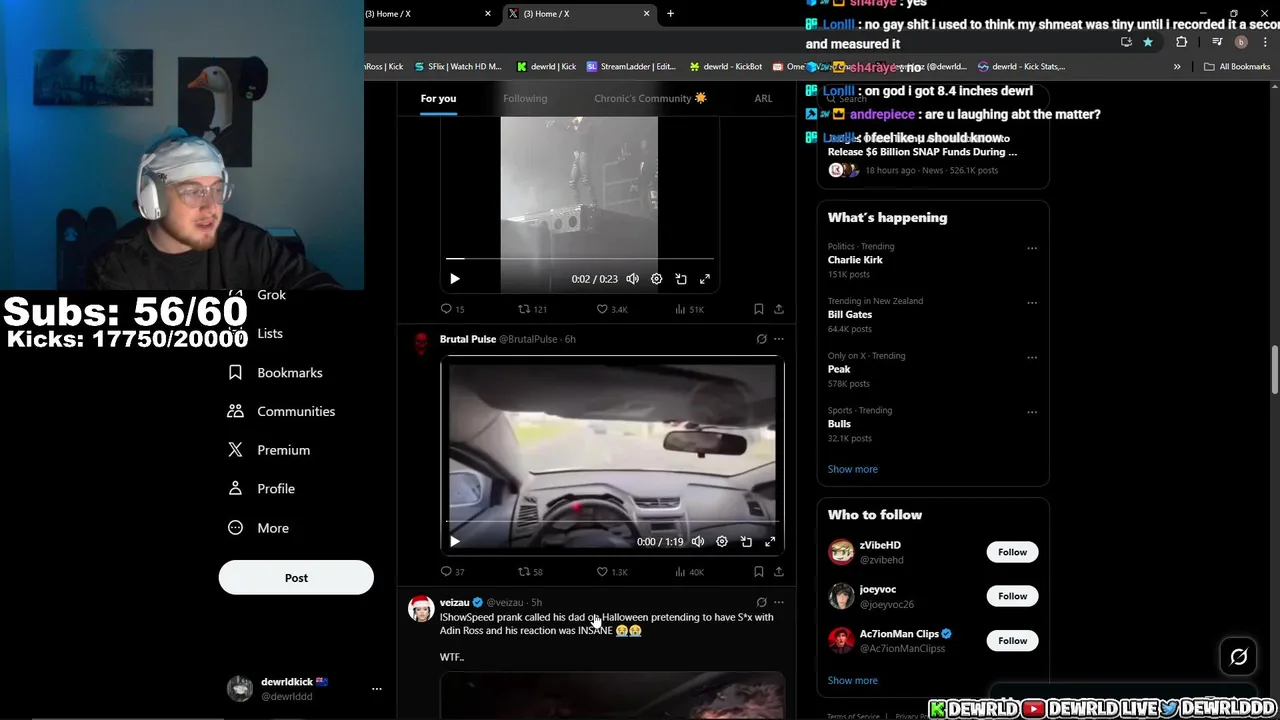Open options for Bill Gates trend
This screenshot has width=1280, height=720.
[x=1032, y=302]
